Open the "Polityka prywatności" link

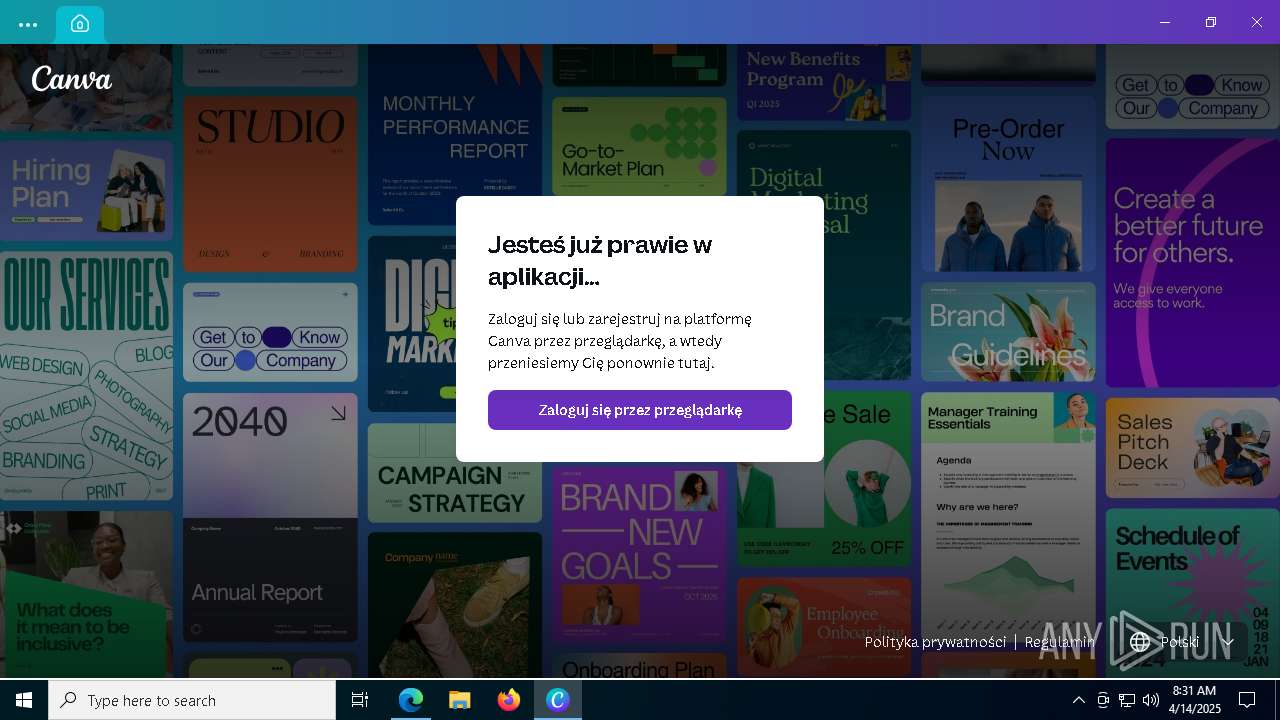[x=935, y=642]
